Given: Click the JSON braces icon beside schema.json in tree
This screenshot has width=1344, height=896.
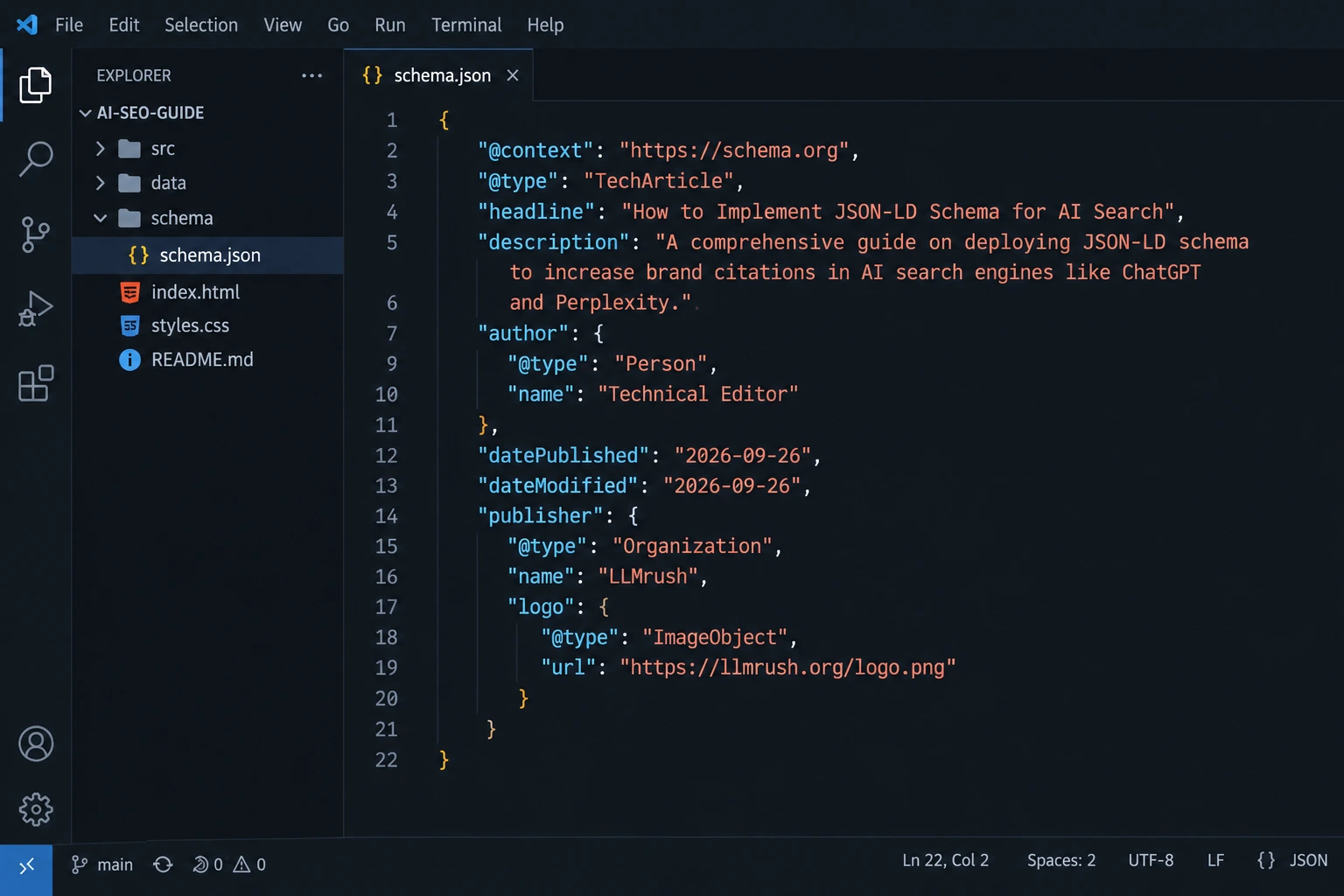Looking at the screenshot, I should click(138, 255).
